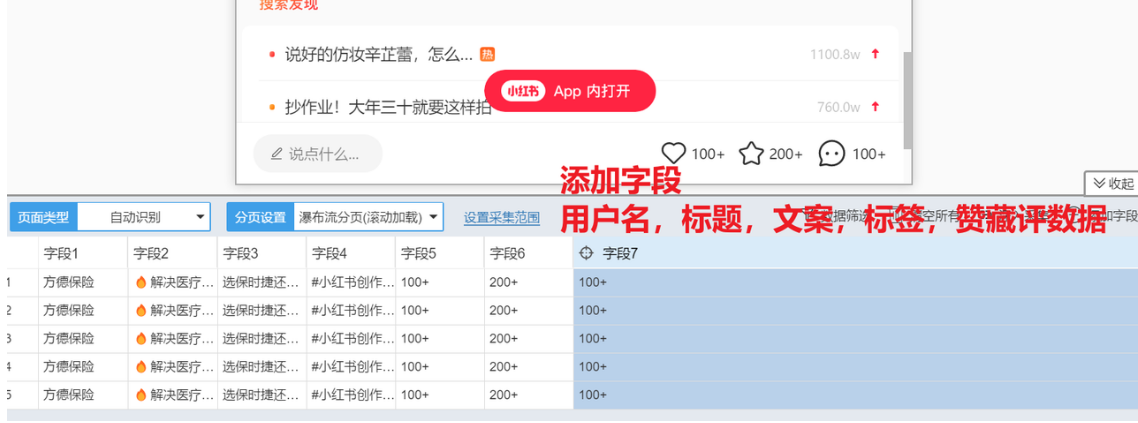Screen dimensions: 1138x423
Task: Click the 200+ favorites count
Action: coord(786,154)
